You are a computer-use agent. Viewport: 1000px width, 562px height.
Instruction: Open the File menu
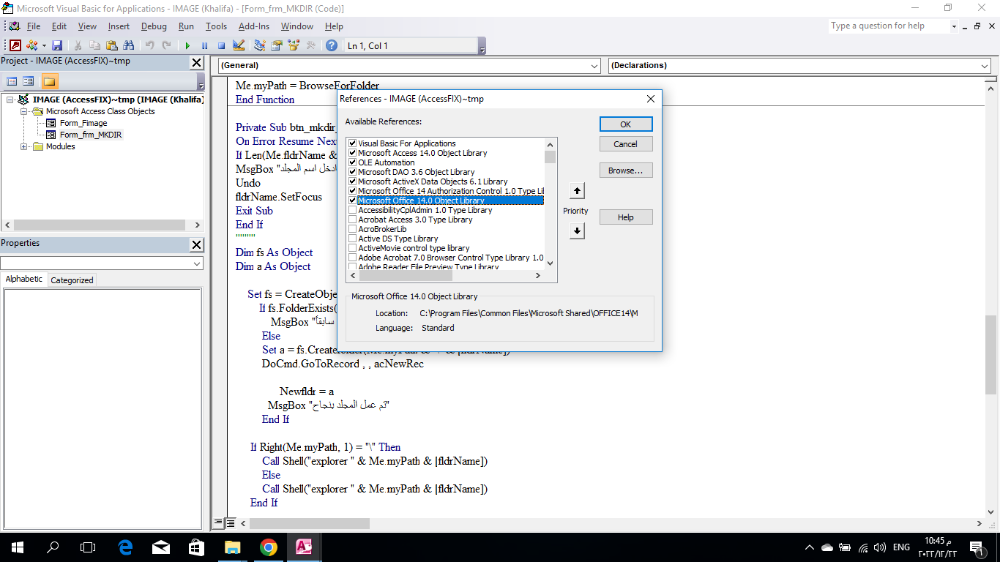coord(33,26)
